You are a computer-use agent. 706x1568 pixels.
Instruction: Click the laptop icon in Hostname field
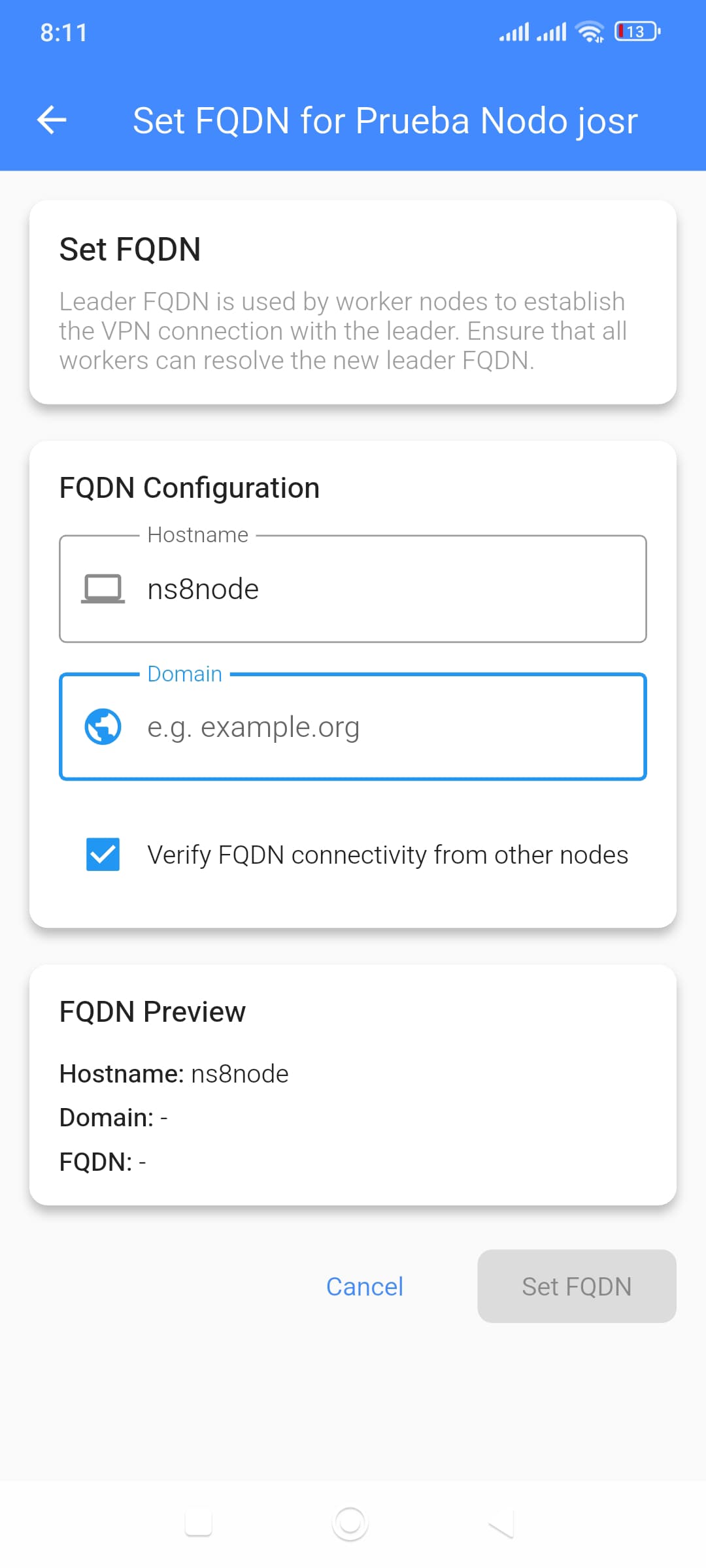pyautogui.click(x=103, y=589)
